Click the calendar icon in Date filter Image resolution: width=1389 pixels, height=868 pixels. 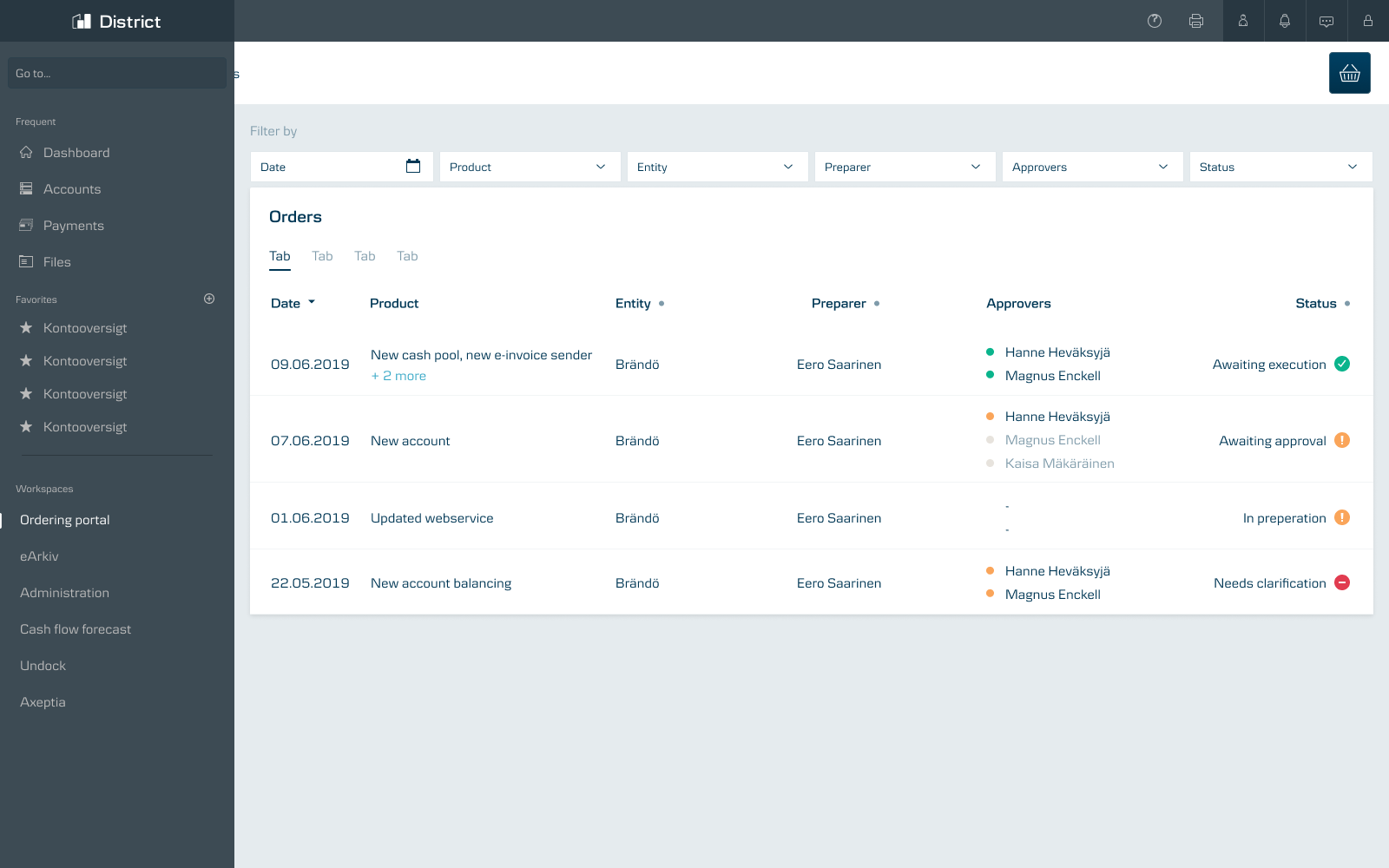click(x=413, y=166)
